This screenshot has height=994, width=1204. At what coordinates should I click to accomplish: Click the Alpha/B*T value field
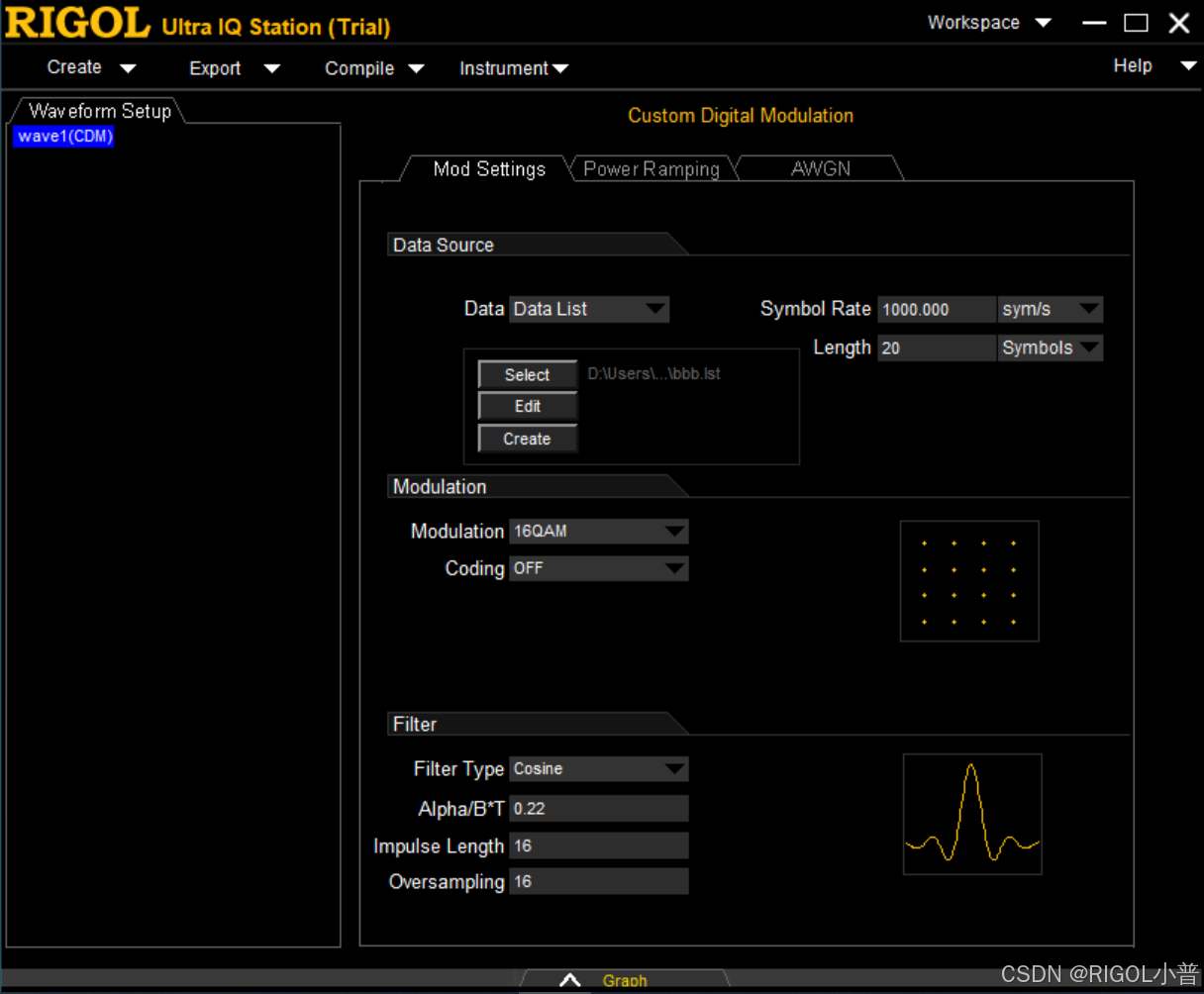click(x=598, y=808)
